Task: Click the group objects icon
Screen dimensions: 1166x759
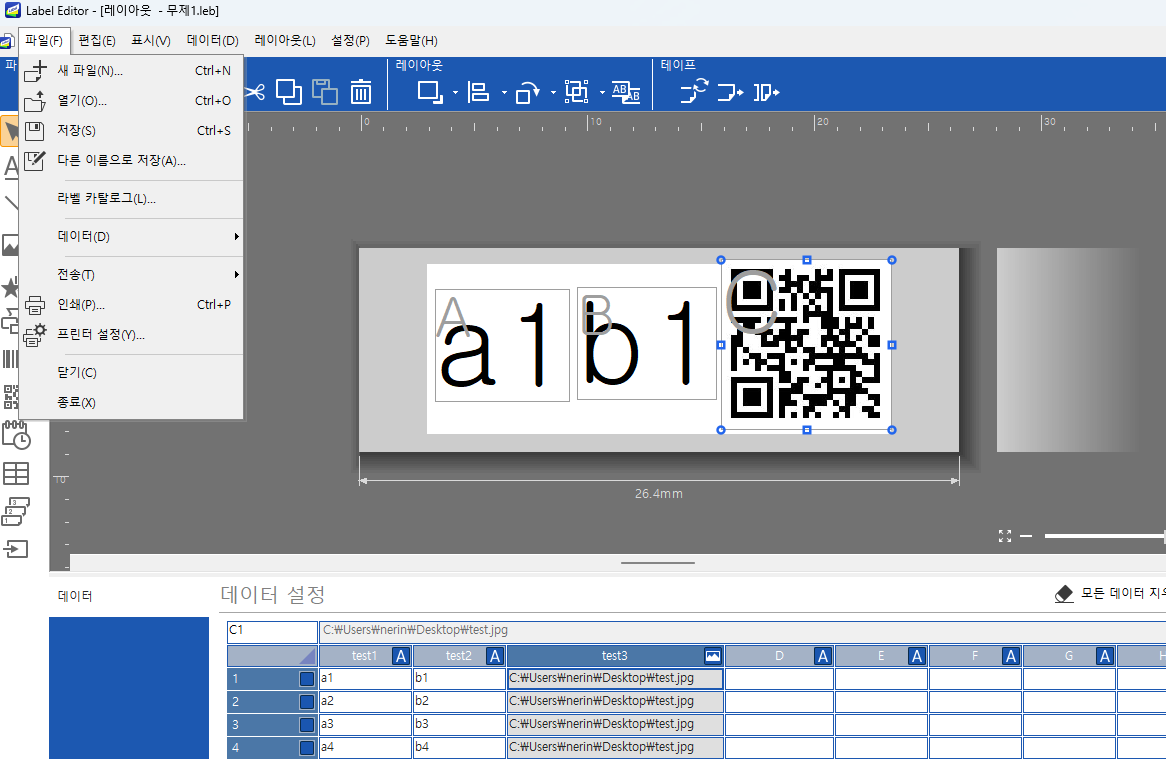Action: coord(576,92)
